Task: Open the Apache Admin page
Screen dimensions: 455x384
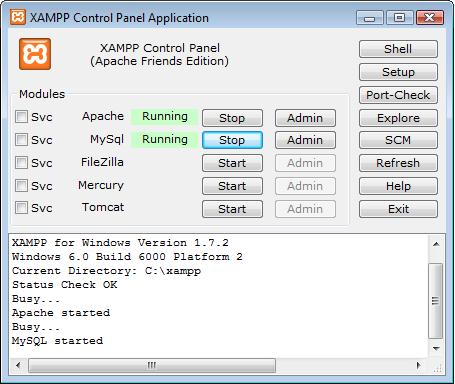Action: pyautogui.click(x=305, y=118)
